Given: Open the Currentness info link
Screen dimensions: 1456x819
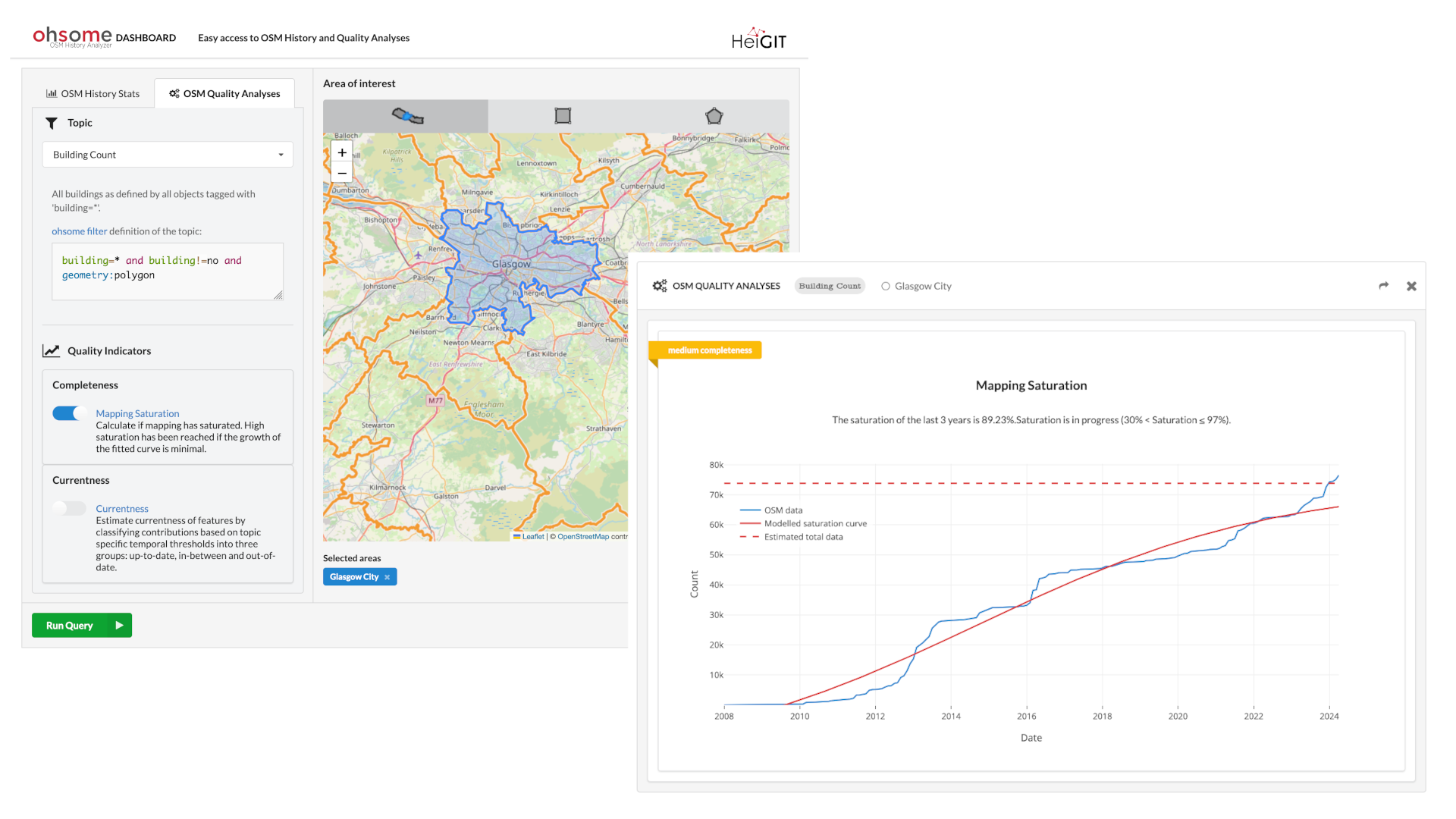Looking at the screenshot, I should [122, 509].
